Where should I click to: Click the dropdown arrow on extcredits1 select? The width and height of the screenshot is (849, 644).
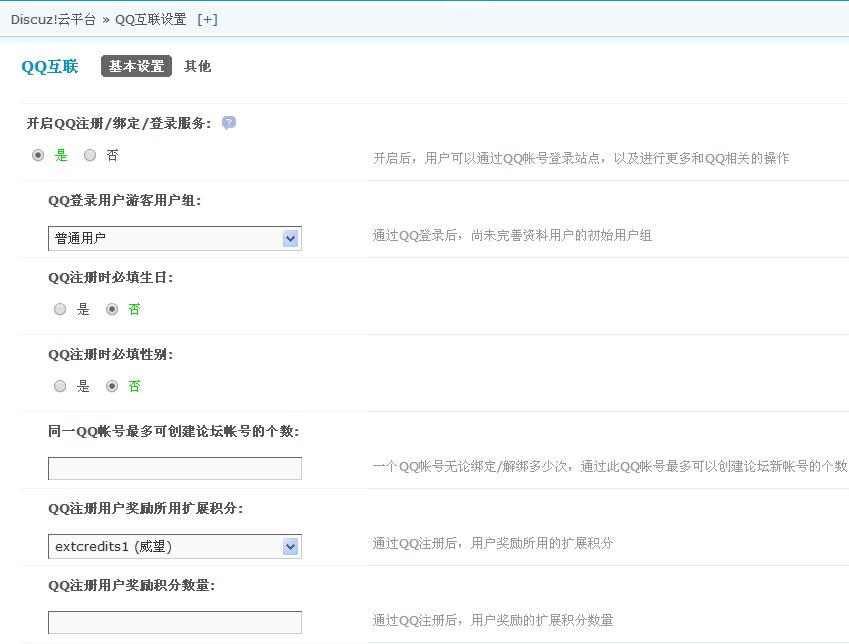point(290,546)
